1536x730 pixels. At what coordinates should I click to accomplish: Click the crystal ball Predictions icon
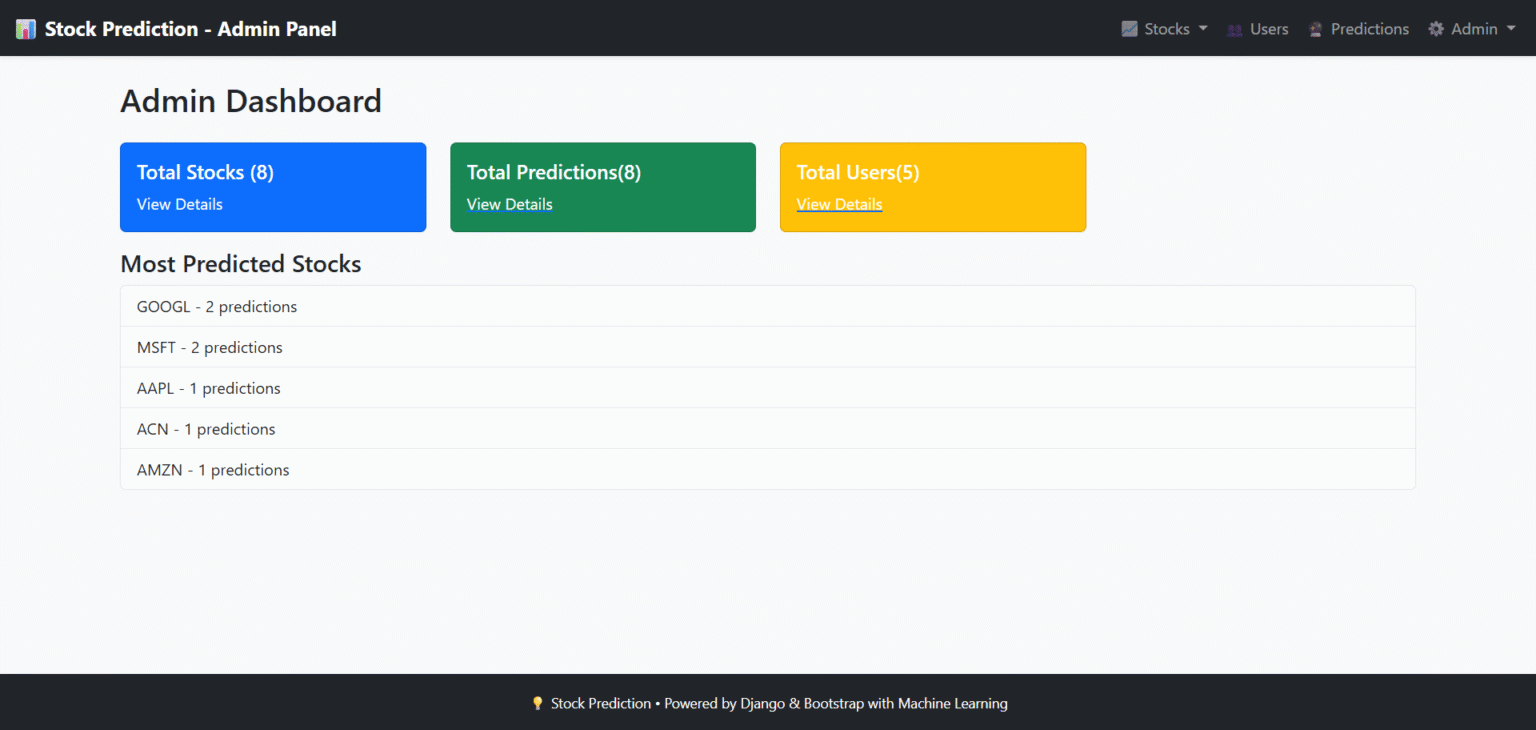tap(1315, 28)
